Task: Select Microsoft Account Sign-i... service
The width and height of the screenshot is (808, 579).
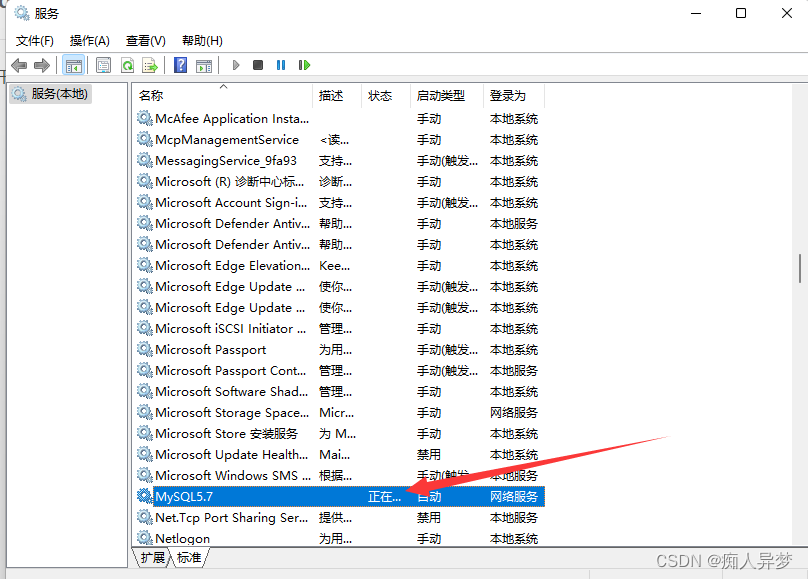Action: [340, 202]
